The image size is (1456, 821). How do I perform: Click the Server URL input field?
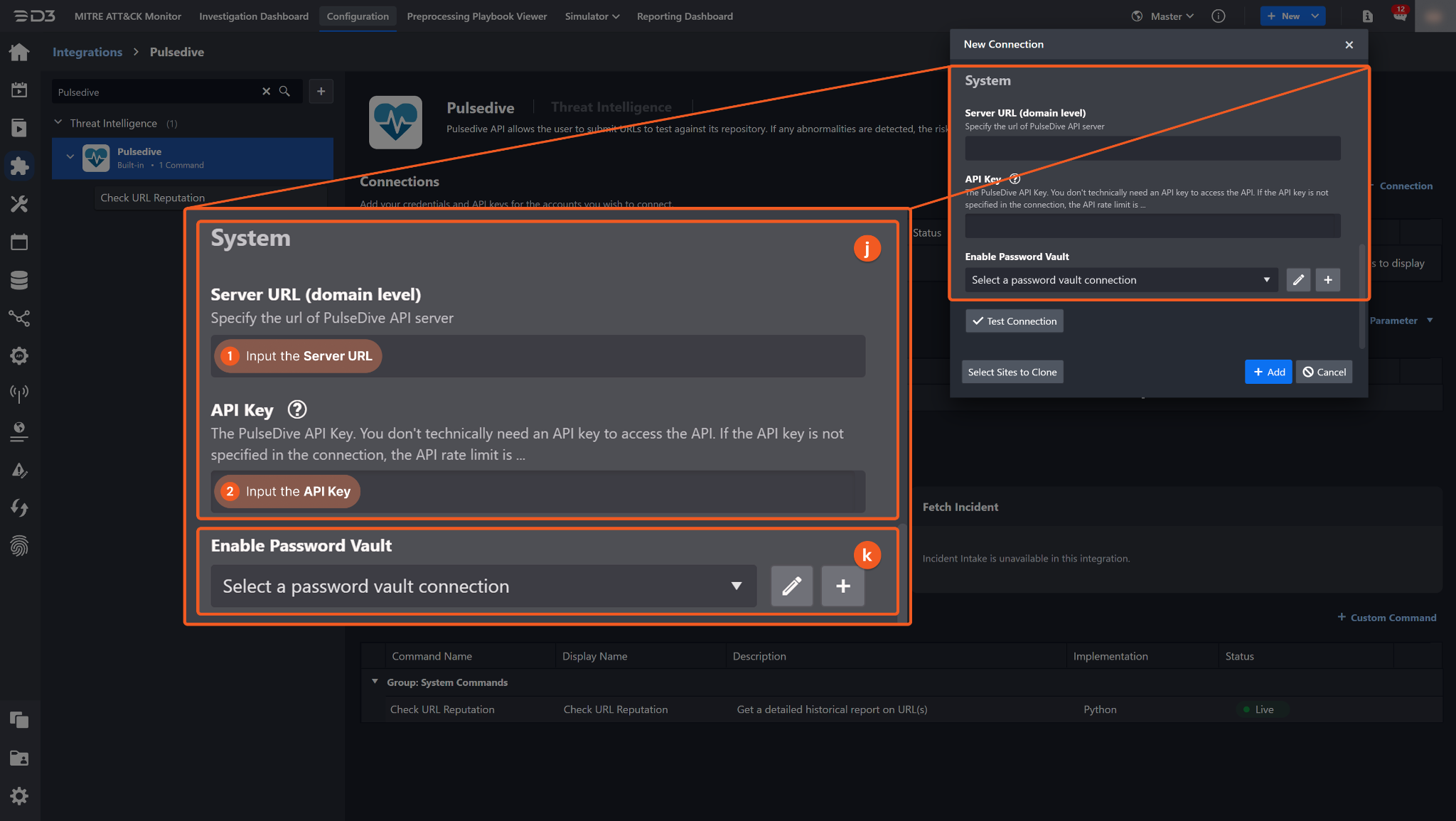pyautogui.click(x=1152, y=148)
